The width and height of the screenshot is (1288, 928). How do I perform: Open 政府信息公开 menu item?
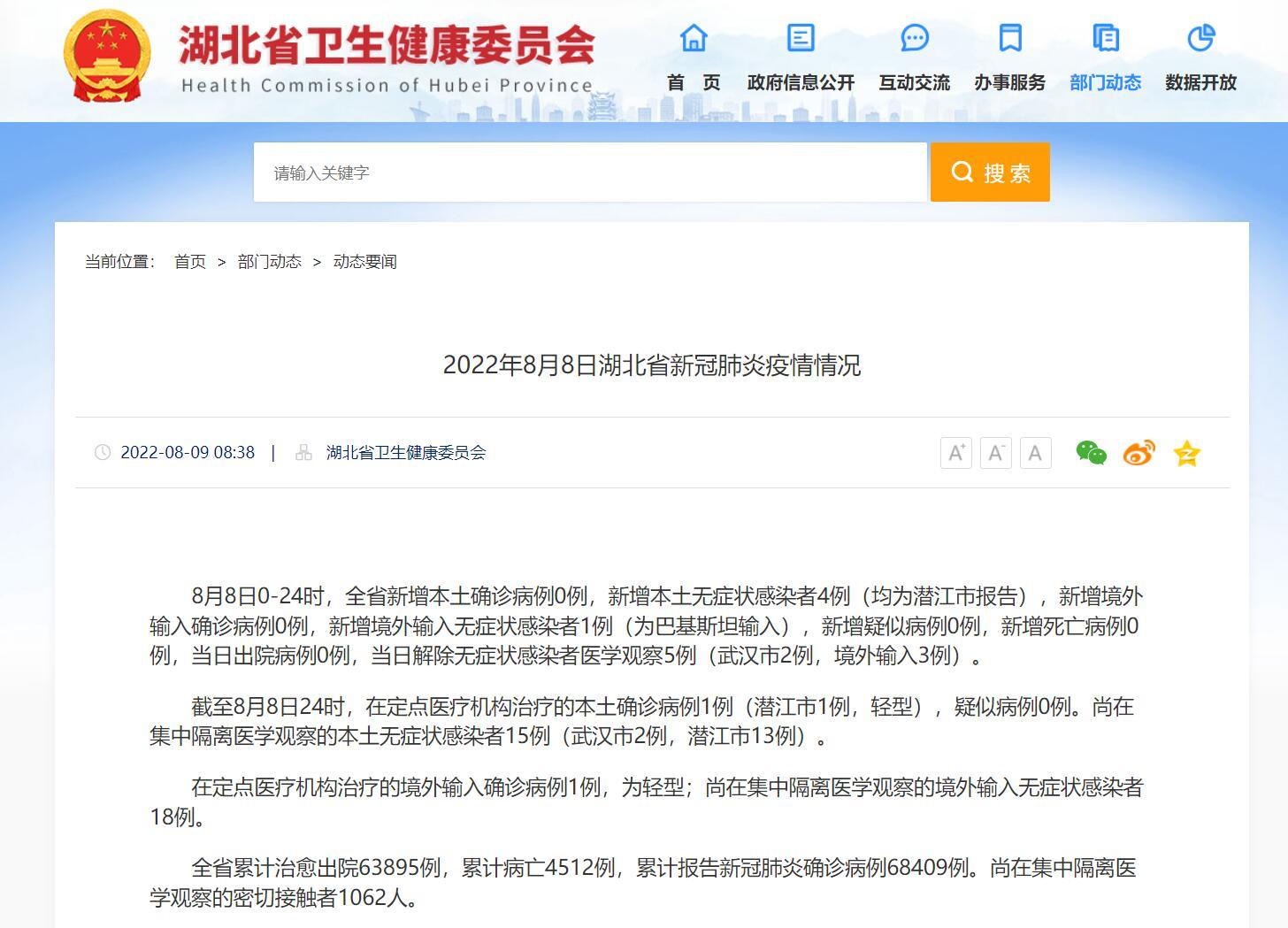pyautogui.click(x=801, y=82)
